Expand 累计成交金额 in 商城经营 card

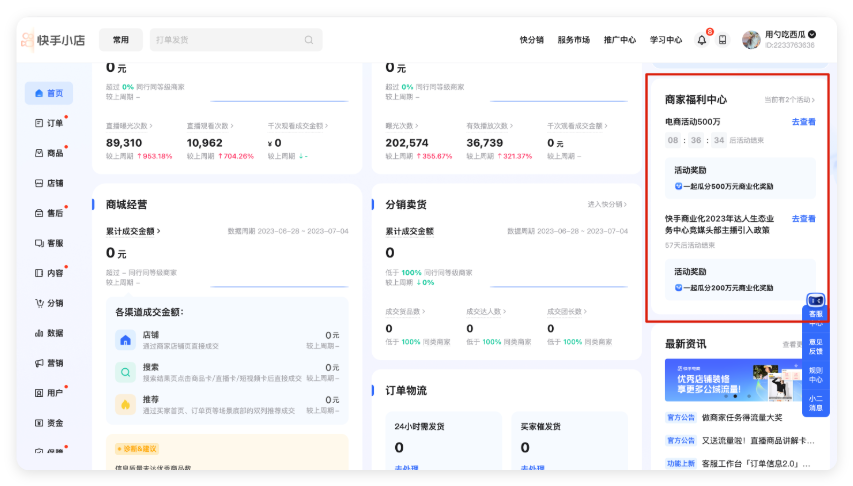[x=133, y=231]
